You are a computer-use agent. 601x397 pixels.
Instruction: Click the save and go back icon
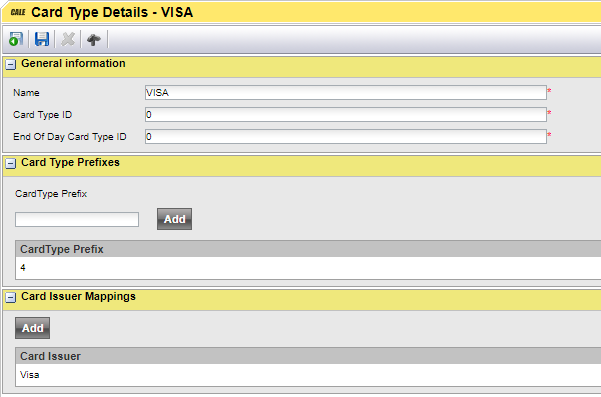click(16, 39)
